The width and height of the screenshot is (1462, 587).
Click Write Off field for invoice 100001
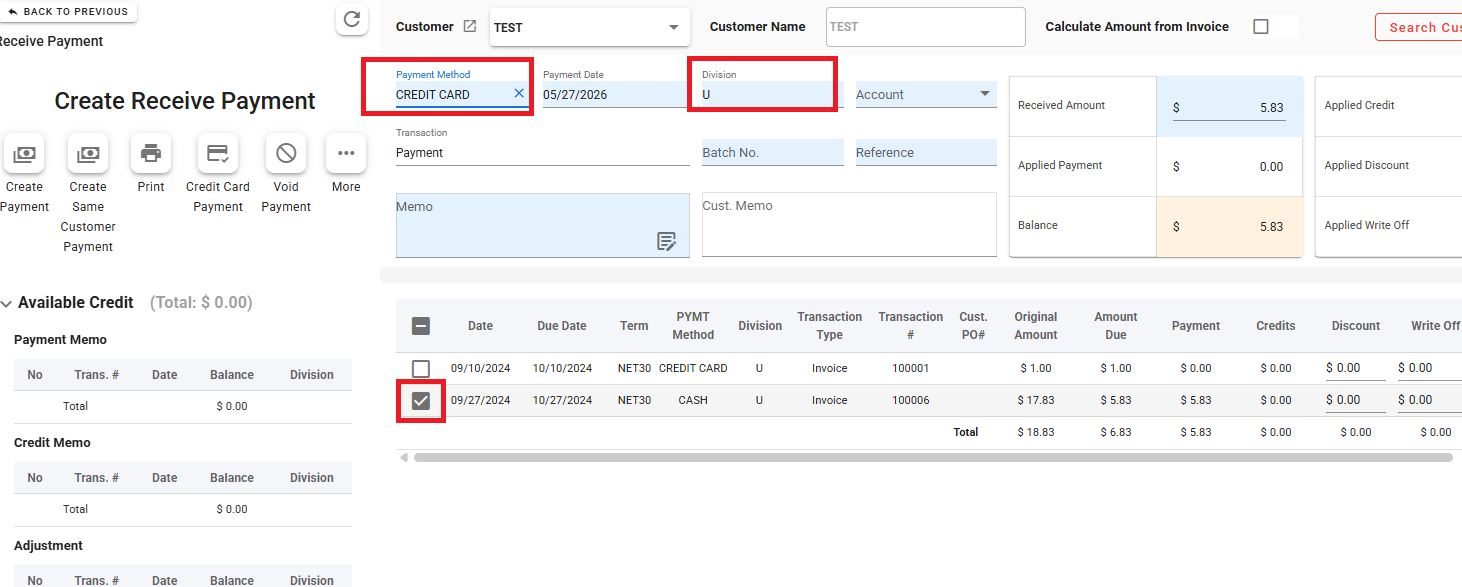pyautogui.click(x=1429, y=368)
